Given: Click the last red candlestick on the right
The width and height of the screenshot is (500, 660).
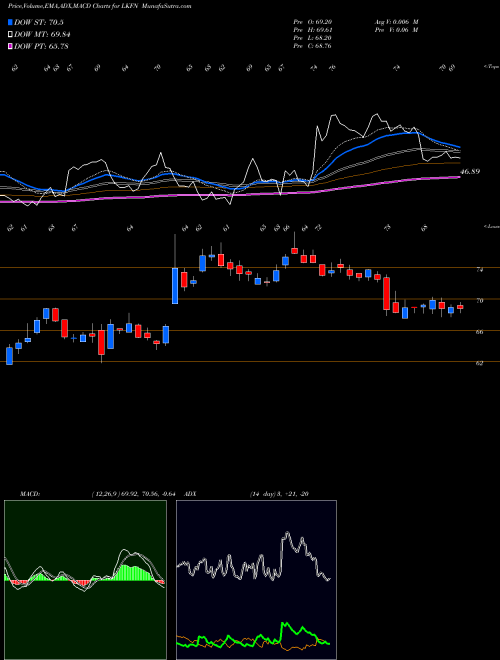Looking at the screenshot, I should (460, 307).
